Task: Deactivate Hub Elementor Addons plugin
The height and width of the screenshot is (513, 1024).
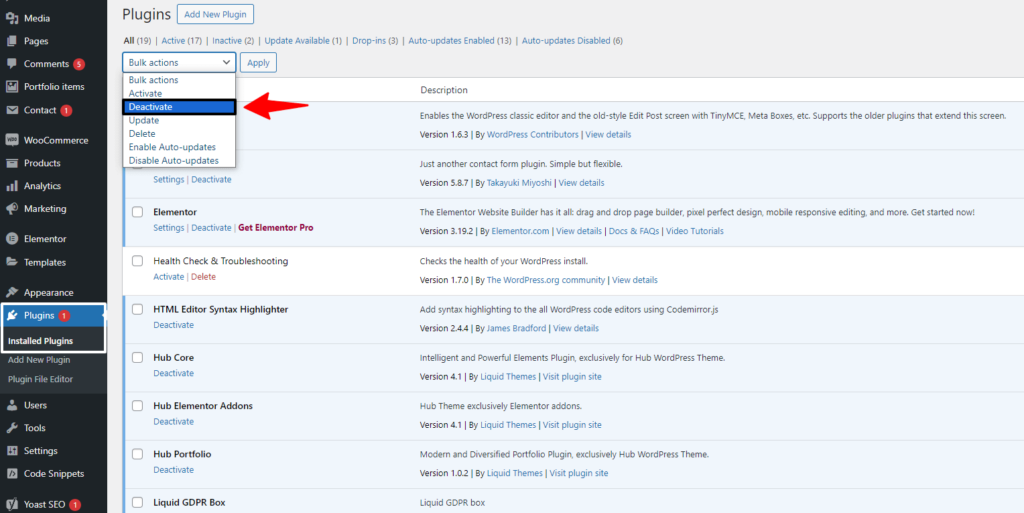Action: point(174,422)
